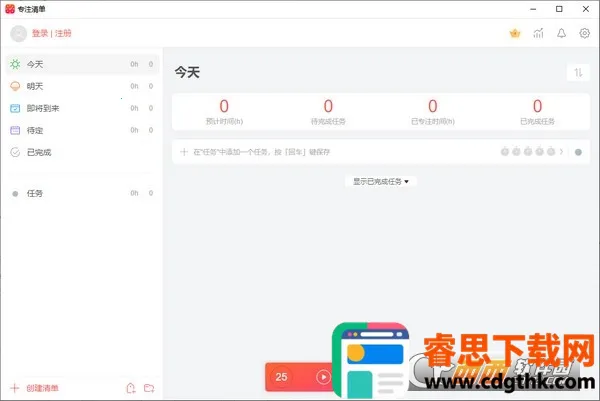Click the add project icon beside 创建清单
The height and width of the screenshot is (401, 600).
[x=130, y=388]
